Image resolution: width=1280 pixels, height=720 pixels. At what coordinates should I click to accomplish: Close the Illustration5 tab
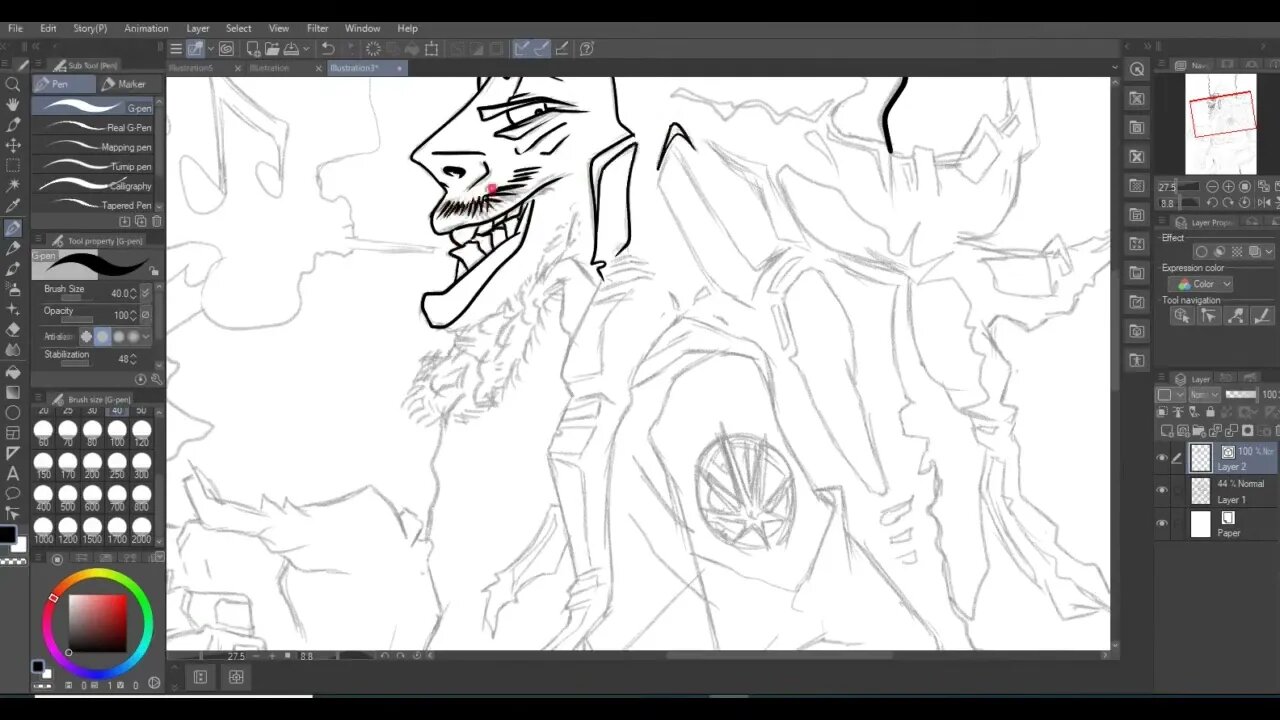[x=238, y=68]
